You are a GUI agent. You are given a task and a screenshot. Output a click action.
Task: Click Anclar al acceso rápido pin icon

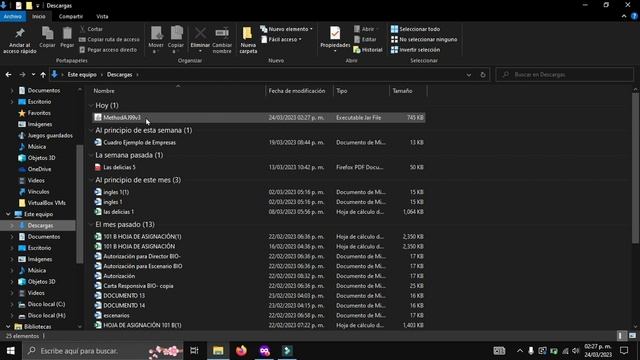19,33
